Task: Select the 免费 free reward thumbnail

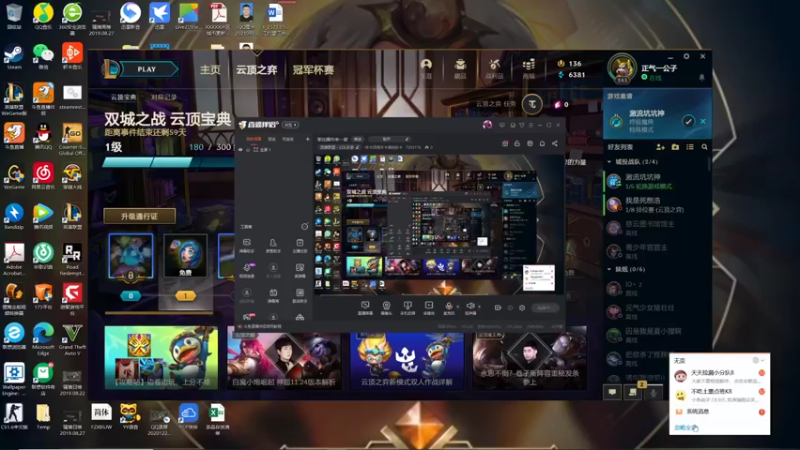Action: (185, 256)
